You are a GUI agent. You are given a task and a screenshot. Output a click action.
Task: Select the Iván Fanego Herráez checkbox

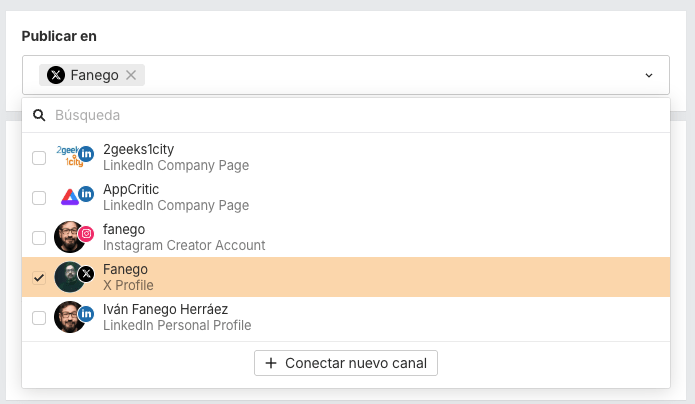tap(39, 318)
